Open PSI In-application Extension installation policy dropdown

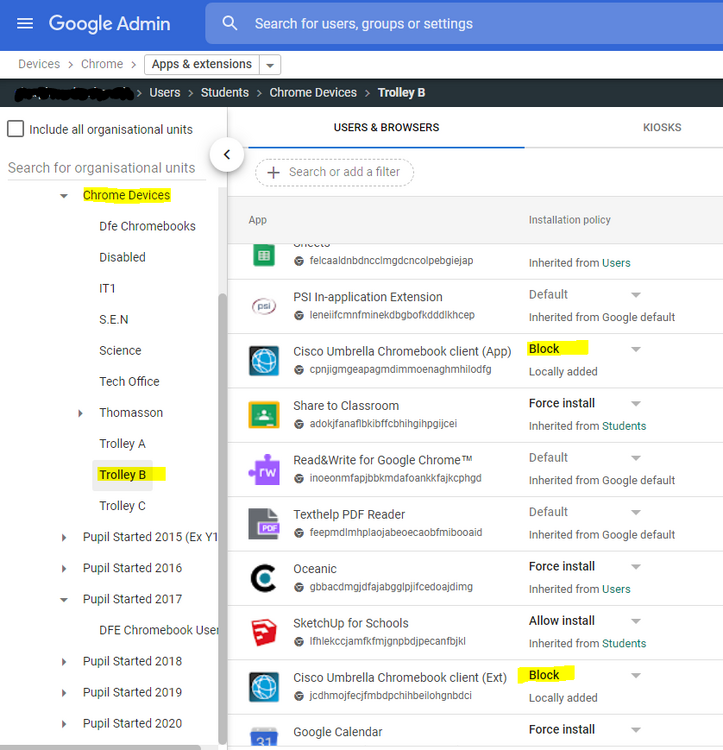coord(635,295)
